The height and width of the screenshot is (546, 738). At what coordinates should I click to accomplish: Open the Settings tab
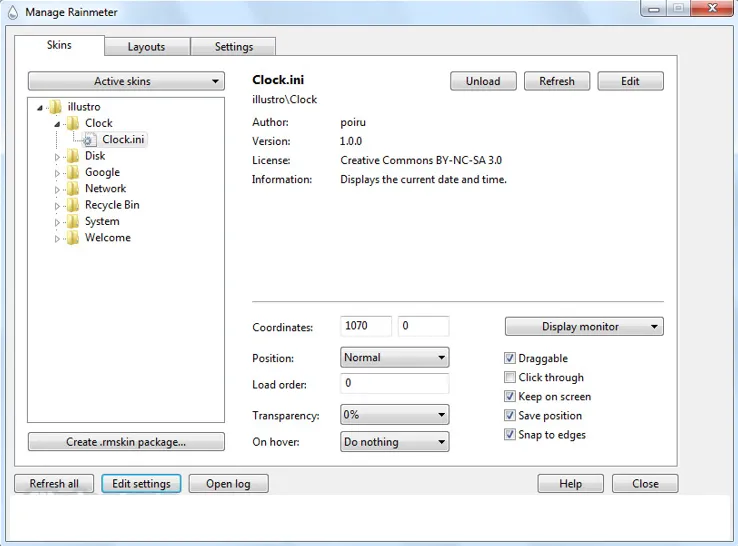click(x=233, y=47)
